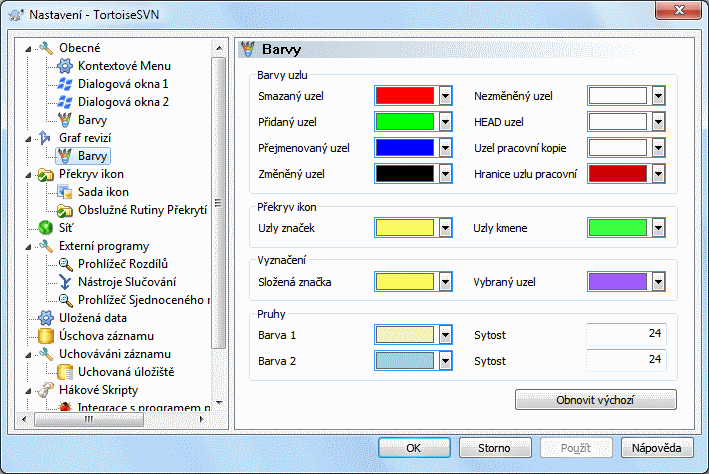Click the TortoiseSVN title bar icon
This screenshot has height=474, width=709.
pos(16,14)
